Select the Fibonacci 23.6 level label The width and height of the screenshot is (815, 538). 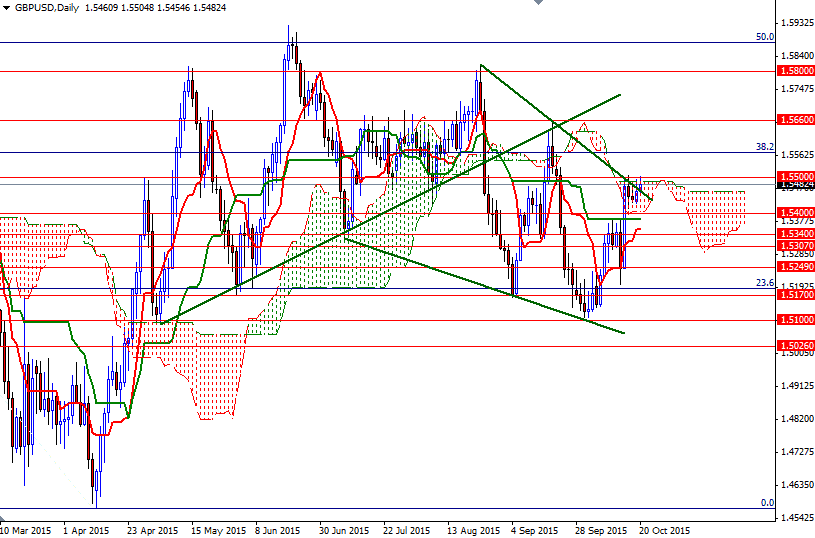(765, 283)
